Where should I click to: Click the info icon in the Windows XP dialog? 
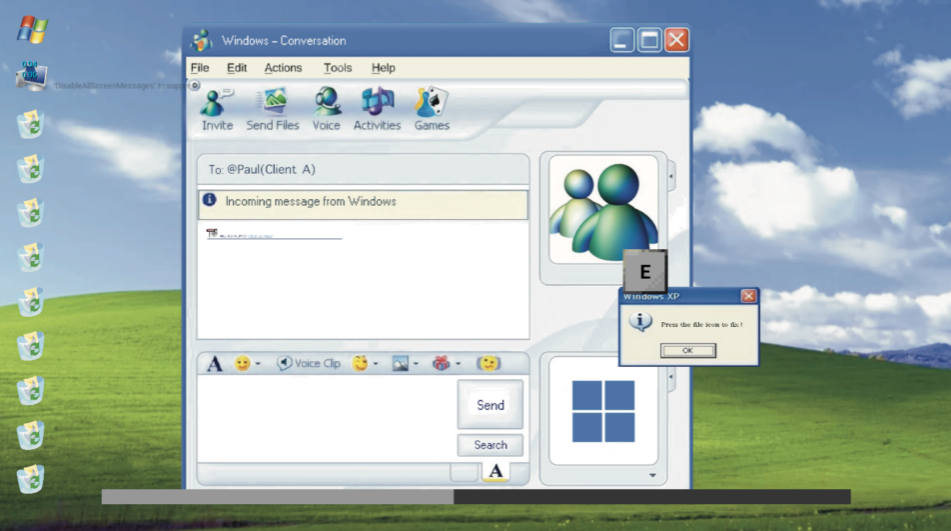pos(640,322)
